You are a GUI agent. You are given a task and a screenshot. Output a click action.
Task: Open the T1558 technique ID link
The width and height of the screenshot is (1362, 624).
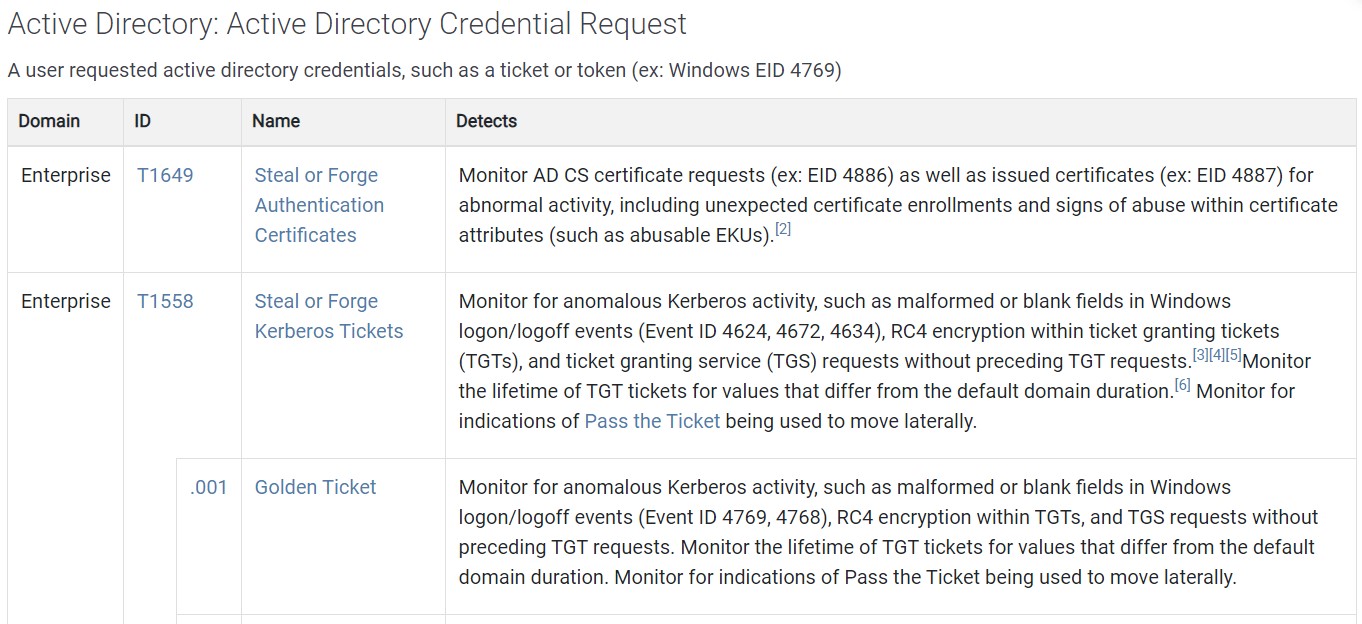point(165,301)
